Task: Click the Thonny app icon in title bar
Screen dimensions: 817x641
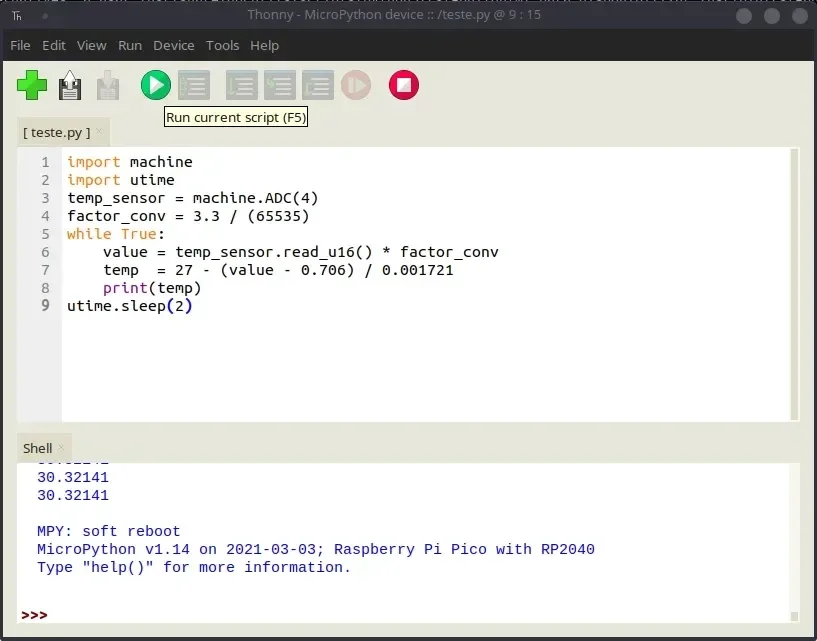Action: click(17, 16)
